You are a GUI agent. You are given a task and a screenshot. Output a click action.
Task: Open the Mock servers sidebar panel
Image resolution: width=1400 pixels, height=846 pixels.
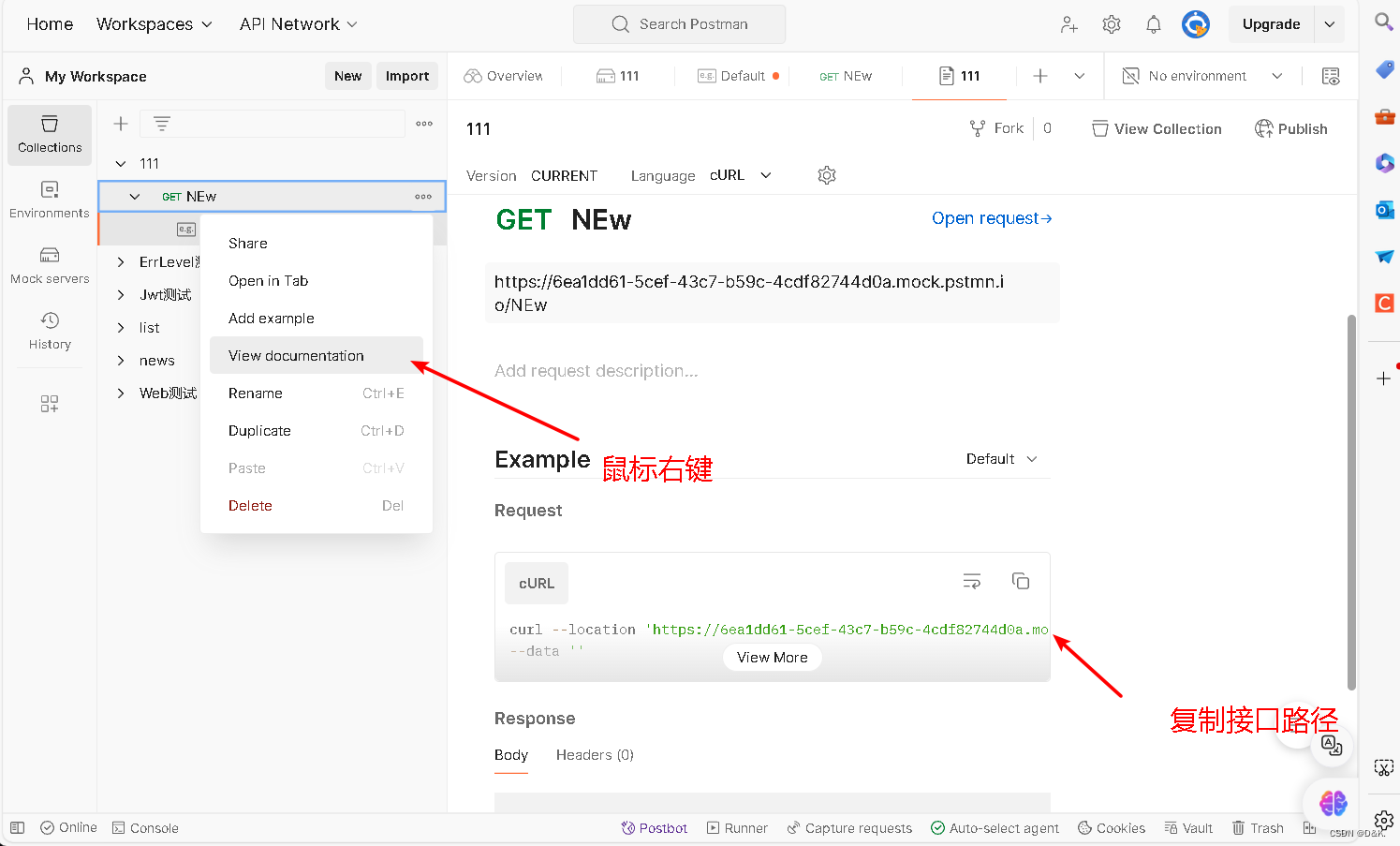point(50,266)
